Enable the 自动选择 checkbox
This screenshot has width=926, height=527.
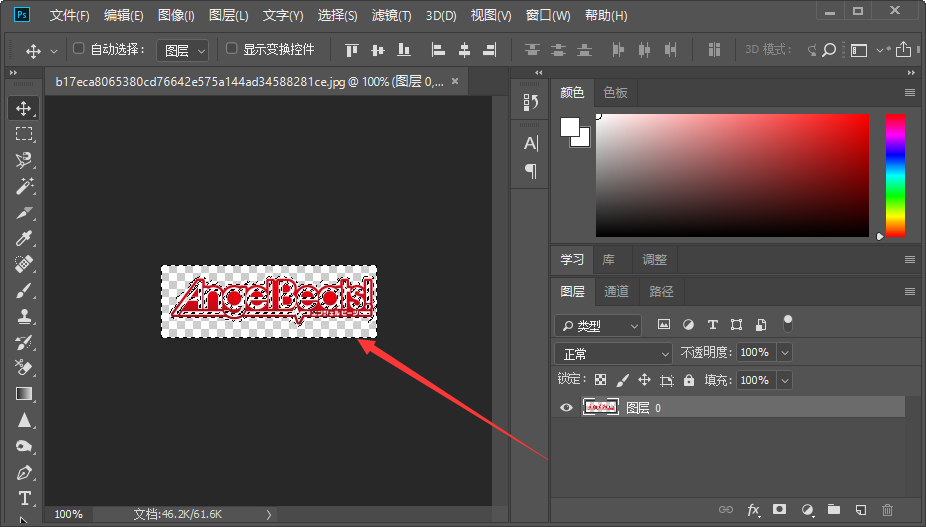[79, 48]
